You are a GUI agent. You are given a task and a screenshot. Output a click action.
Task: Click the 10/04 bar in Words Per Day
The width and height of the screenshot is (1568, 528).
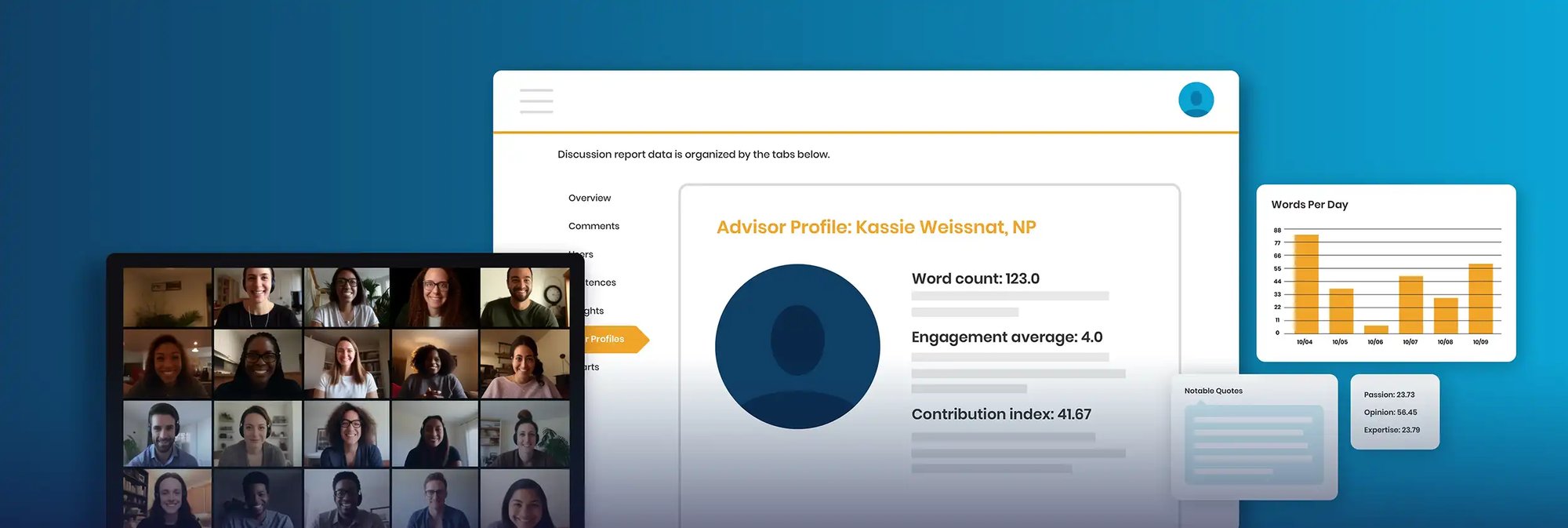1306,284
